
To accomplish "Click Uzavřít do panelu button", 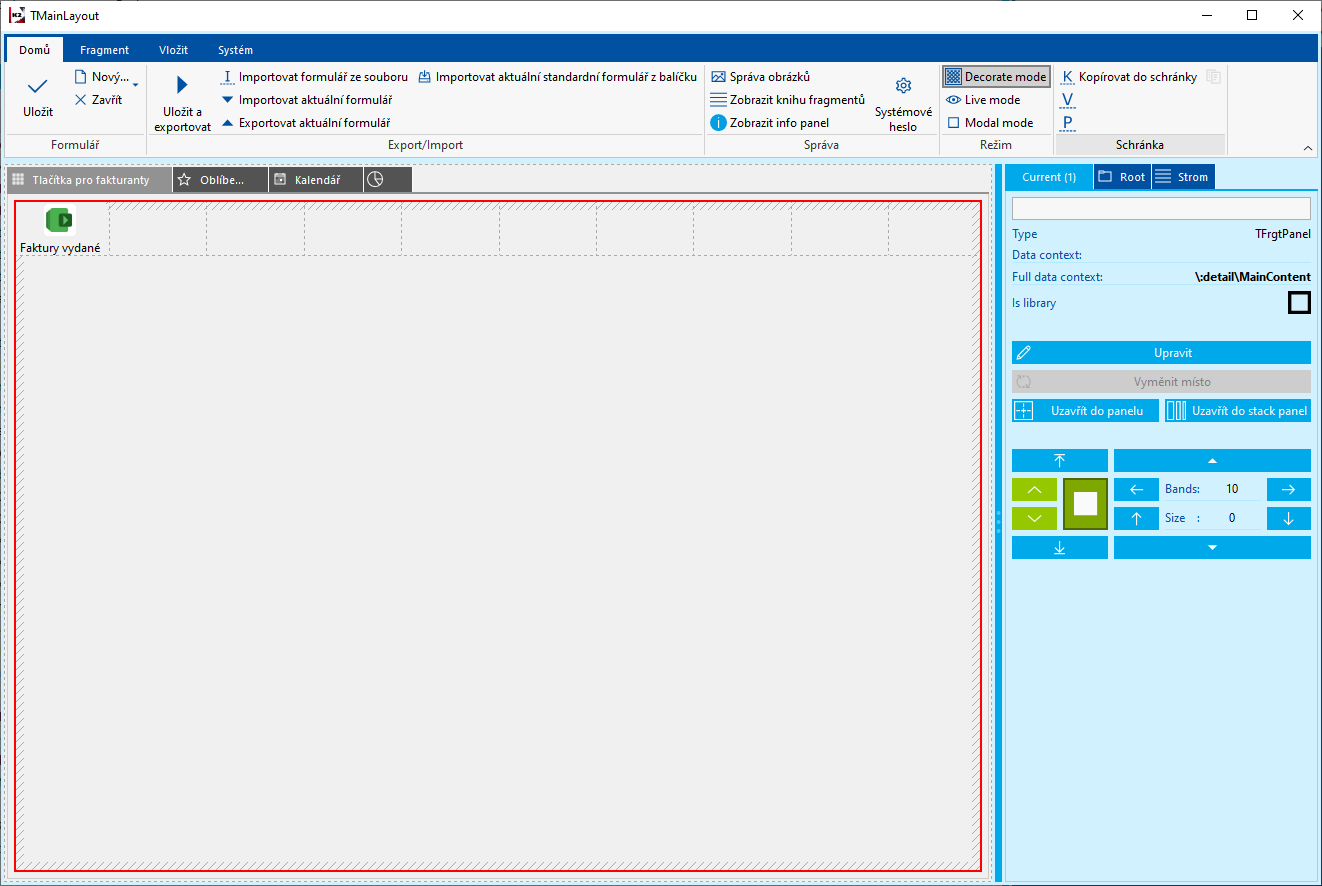I will point(1085,411).
